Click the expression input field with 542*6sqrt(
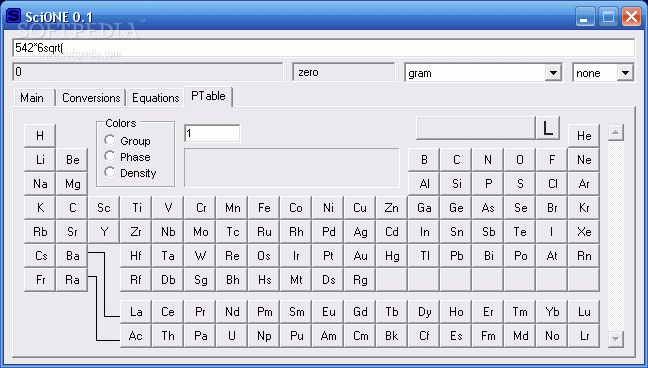Viewport: 648px width, 368px height. click(324, 48)
